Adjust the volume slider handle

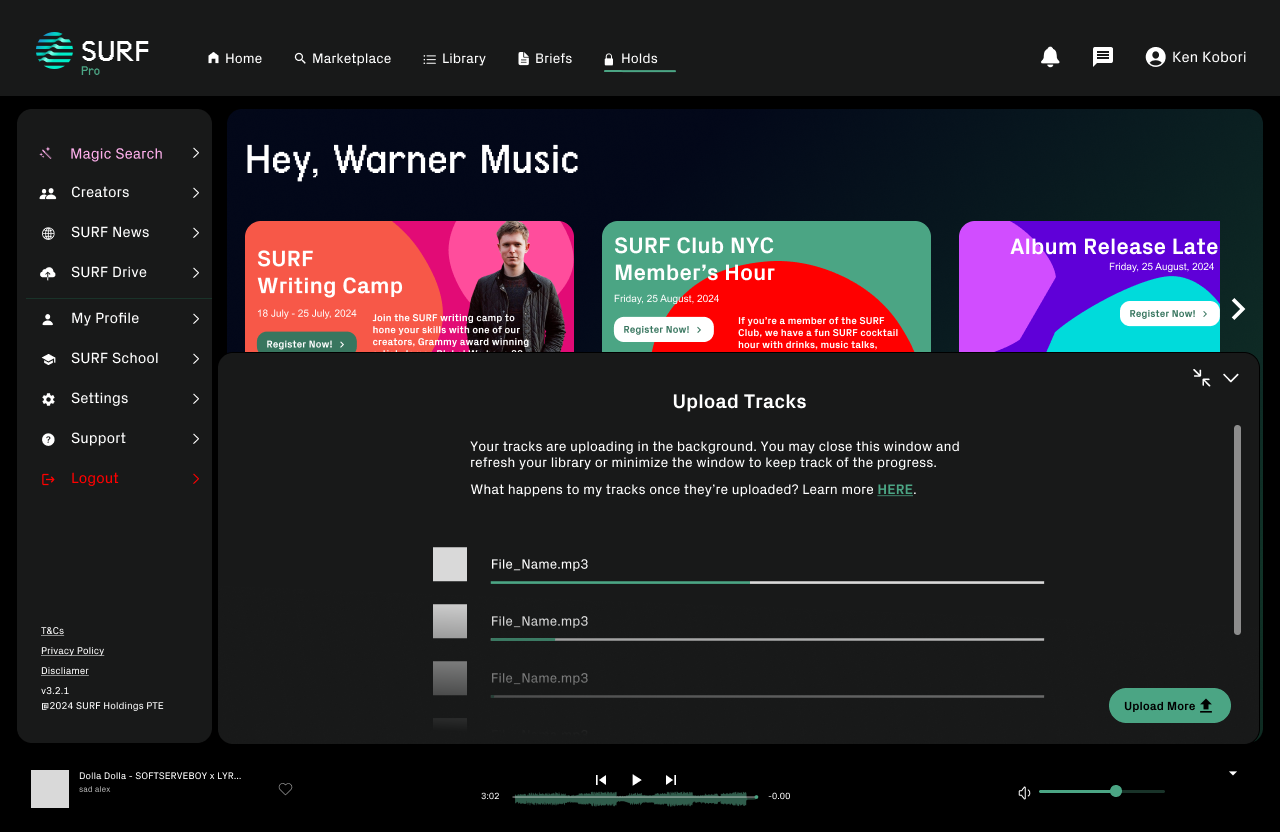coord(1116,791)
